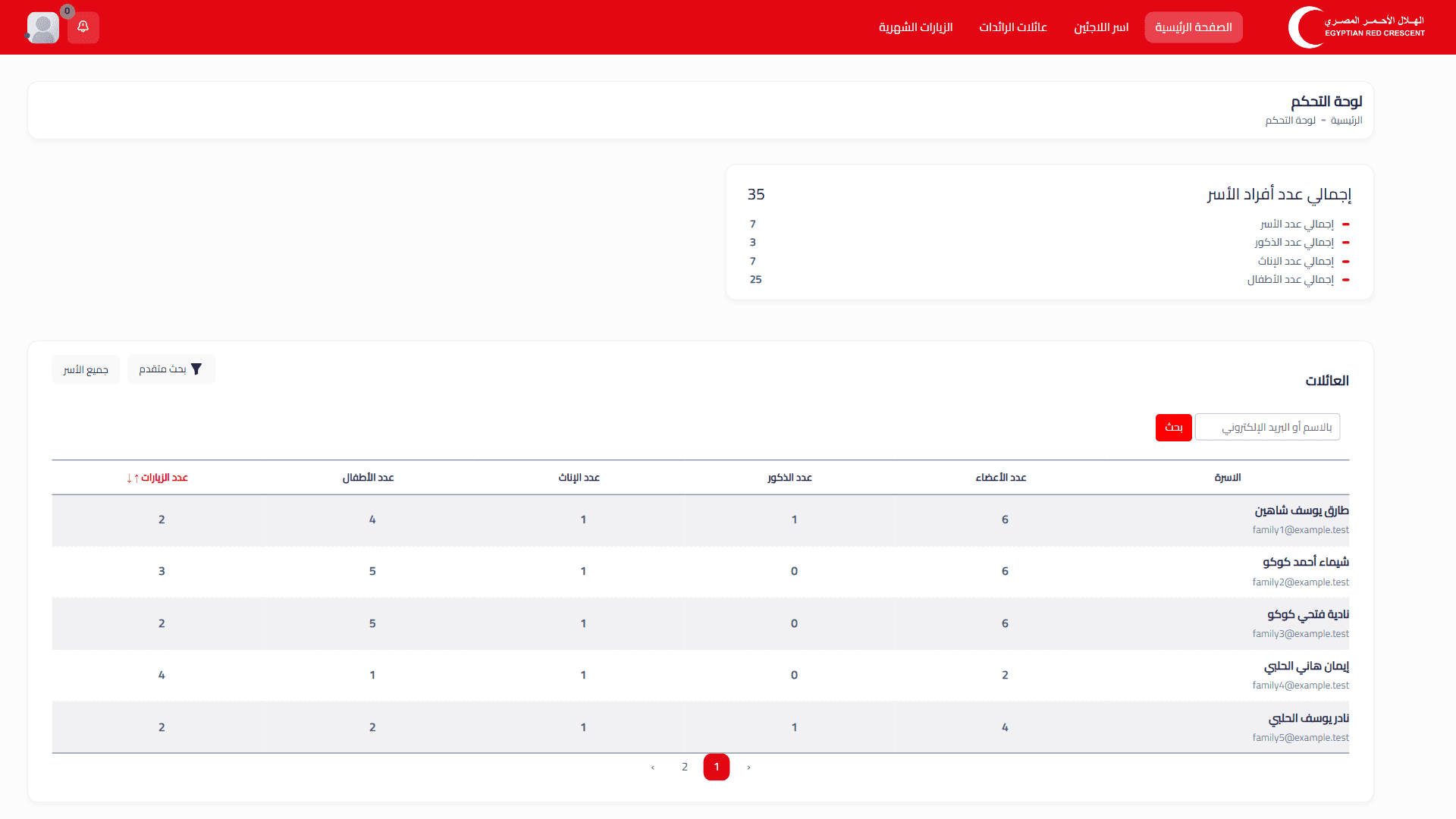Click the عدد الأطفال column header

(369, 478)
